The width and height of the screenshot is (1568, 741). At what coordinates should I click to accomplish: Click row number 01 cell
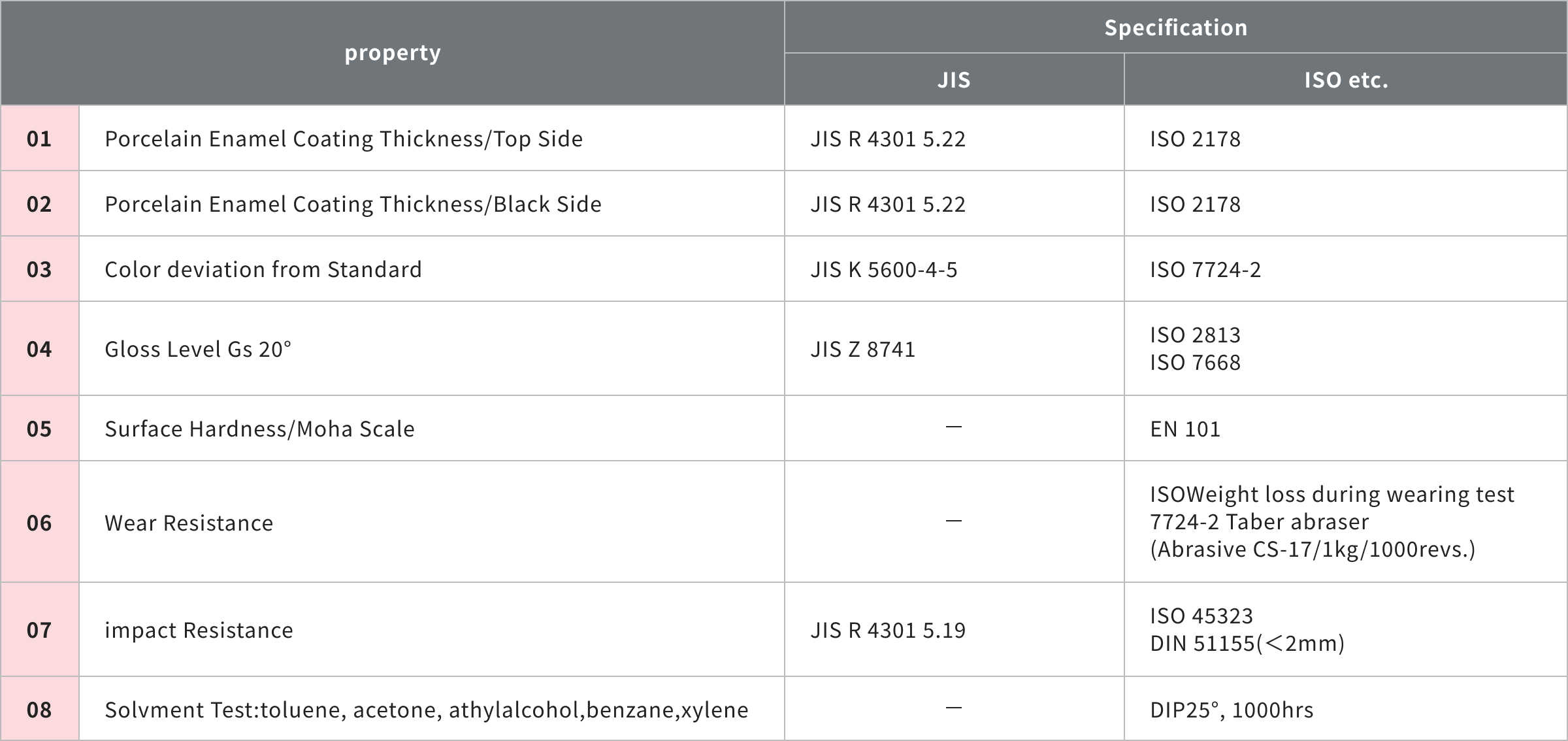point(39,139)
